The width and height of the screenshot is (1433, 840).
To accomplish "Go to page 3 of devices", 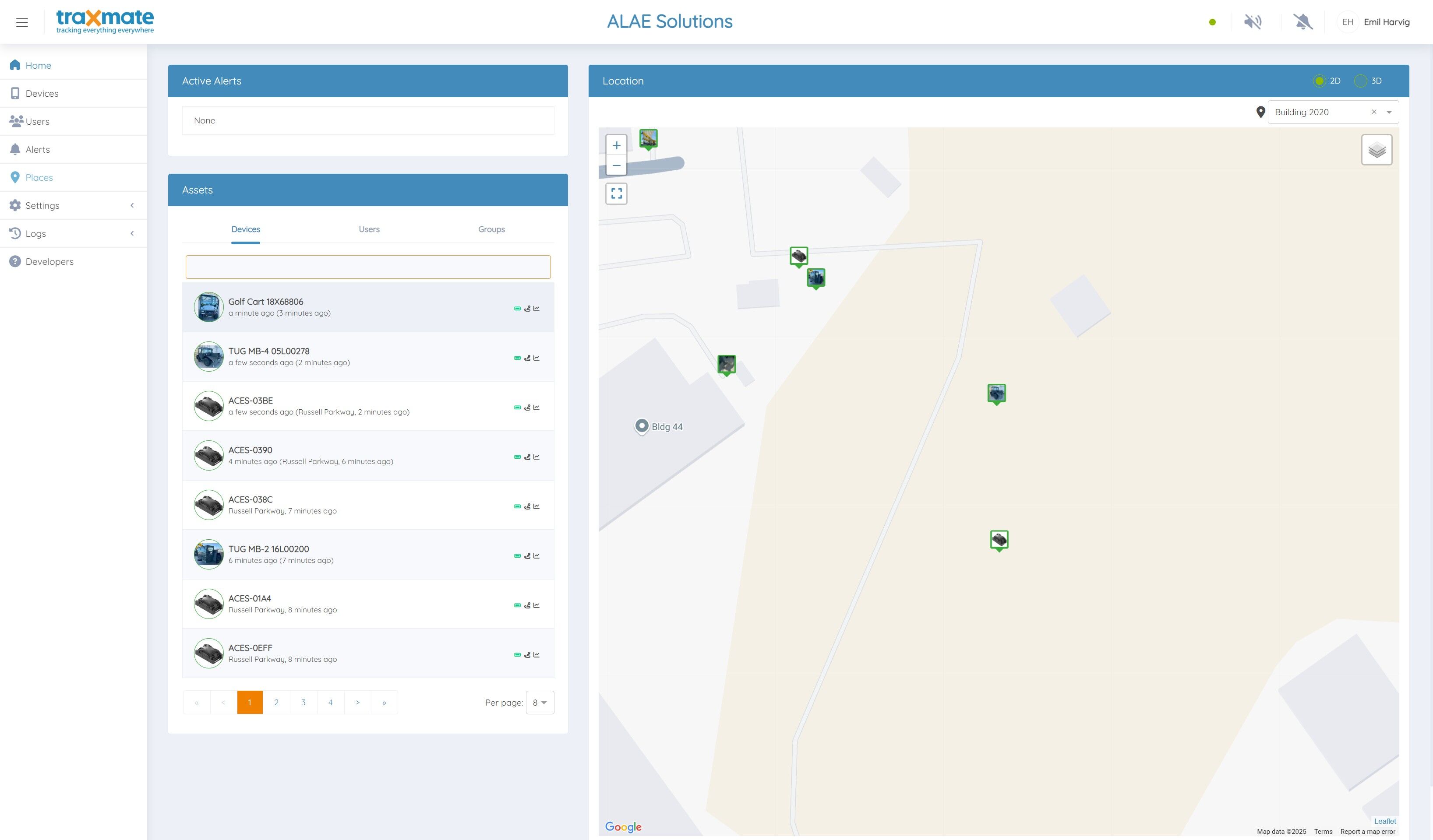I will point(303,703).
